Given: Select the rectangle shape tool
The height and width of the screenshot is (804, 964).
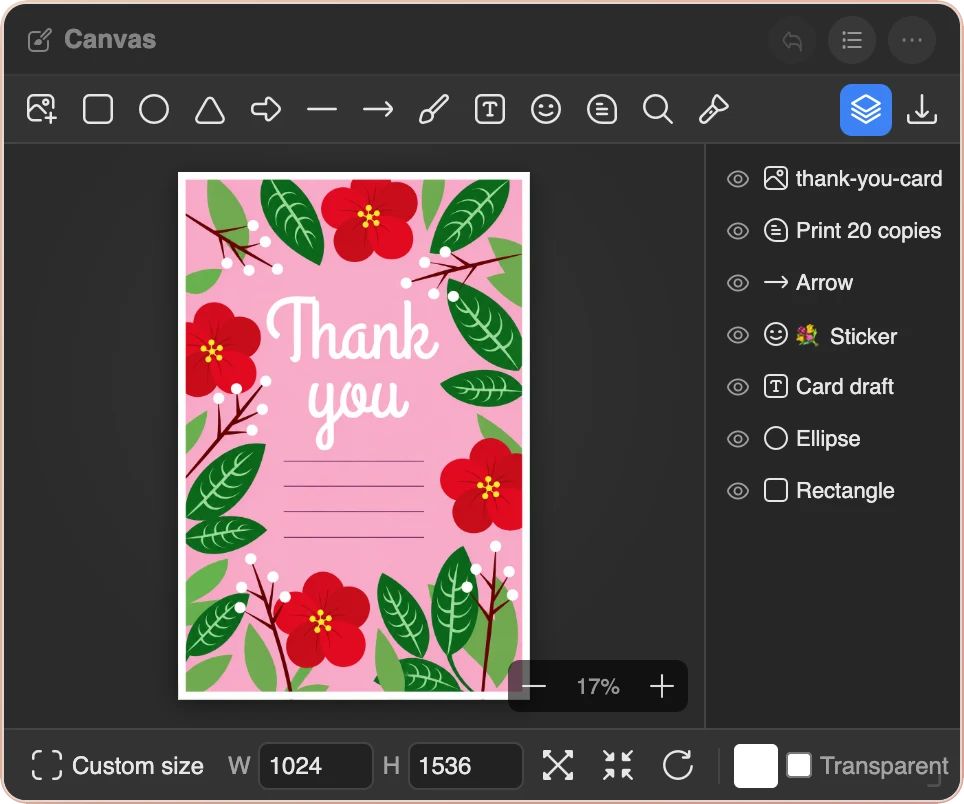Looking at the screenshot, I should [98, 109].
